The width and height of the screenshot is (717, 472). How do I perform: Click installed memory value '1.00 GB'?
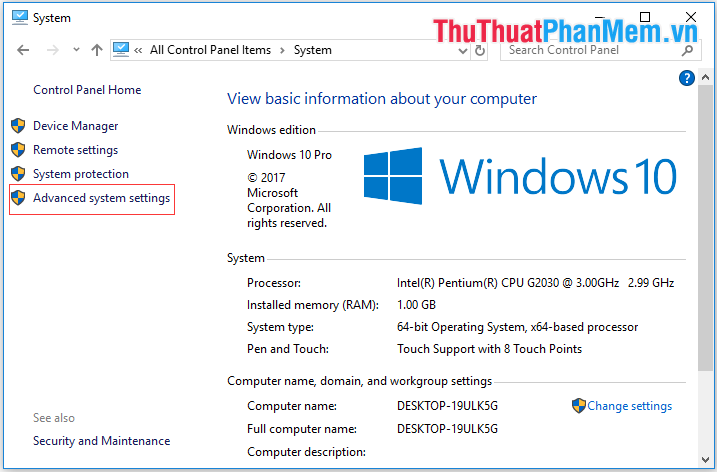[417, 305]
